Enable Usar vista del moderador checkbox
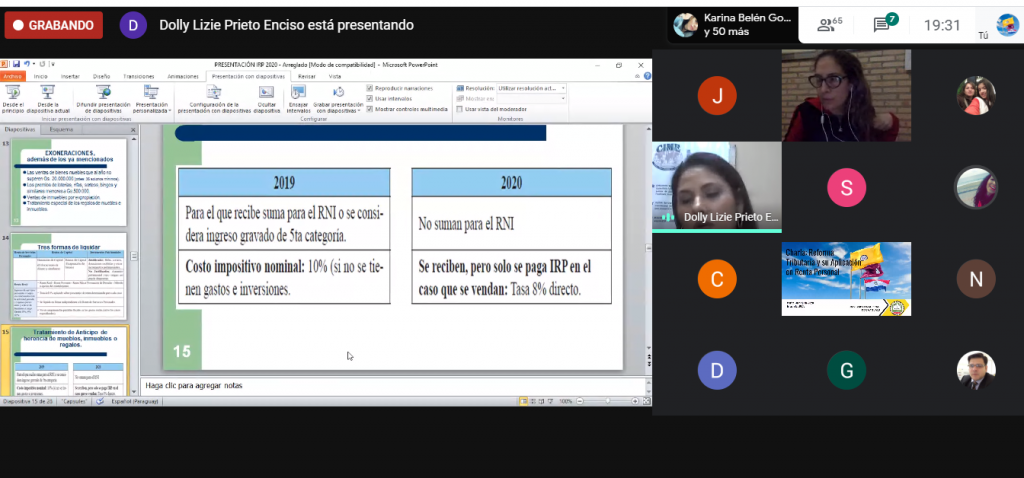 [459, 108]
